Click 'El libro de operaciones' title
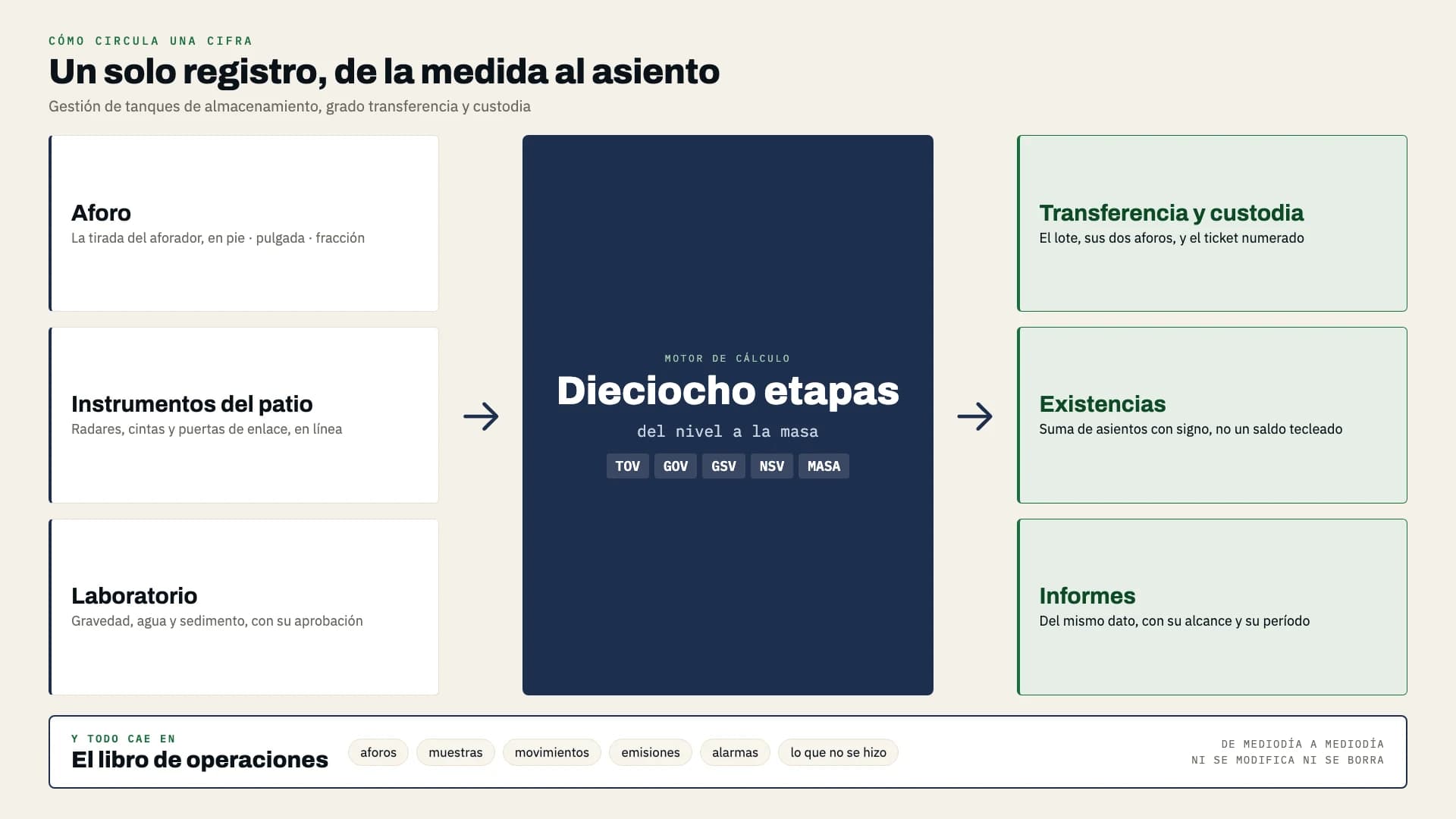Image resolution: width=1456 pixels, height=819 pixels. tap(199, 760)
